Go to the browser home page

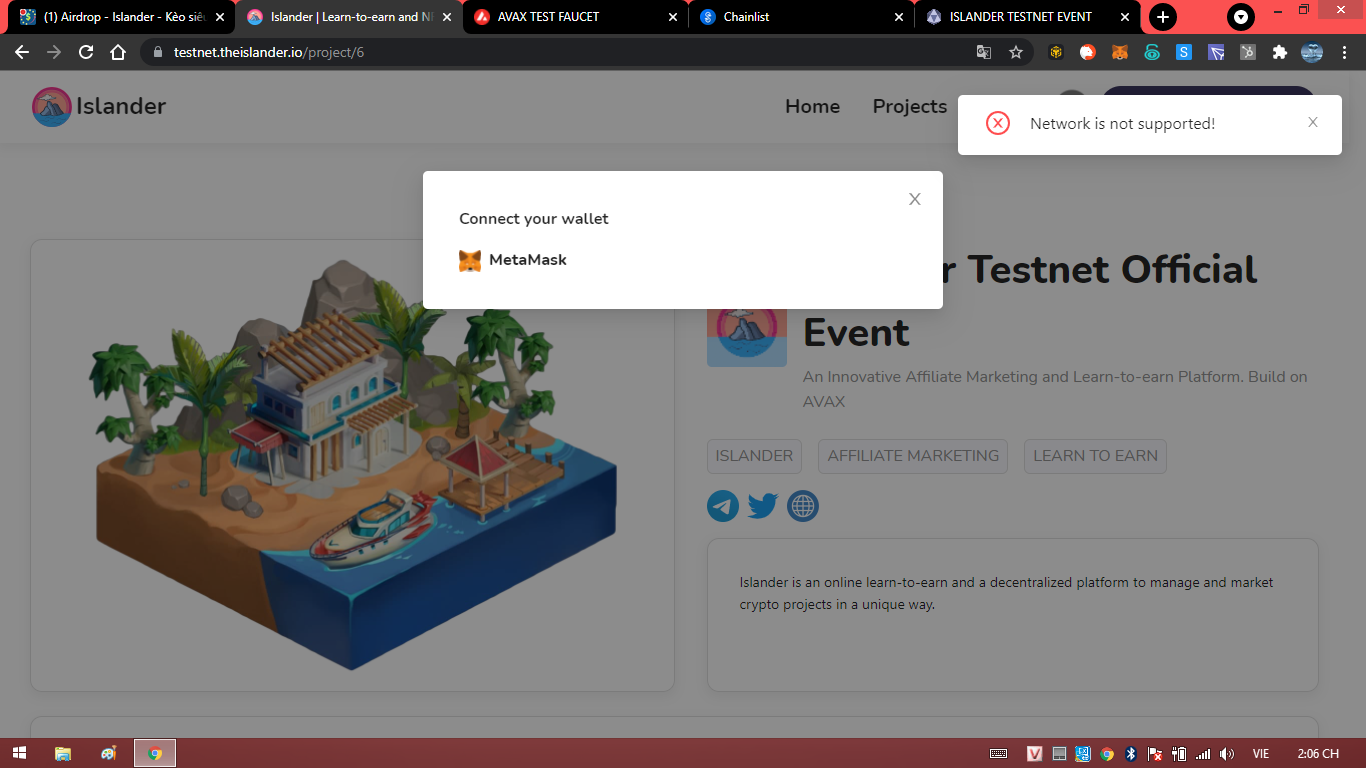point(118,52)
